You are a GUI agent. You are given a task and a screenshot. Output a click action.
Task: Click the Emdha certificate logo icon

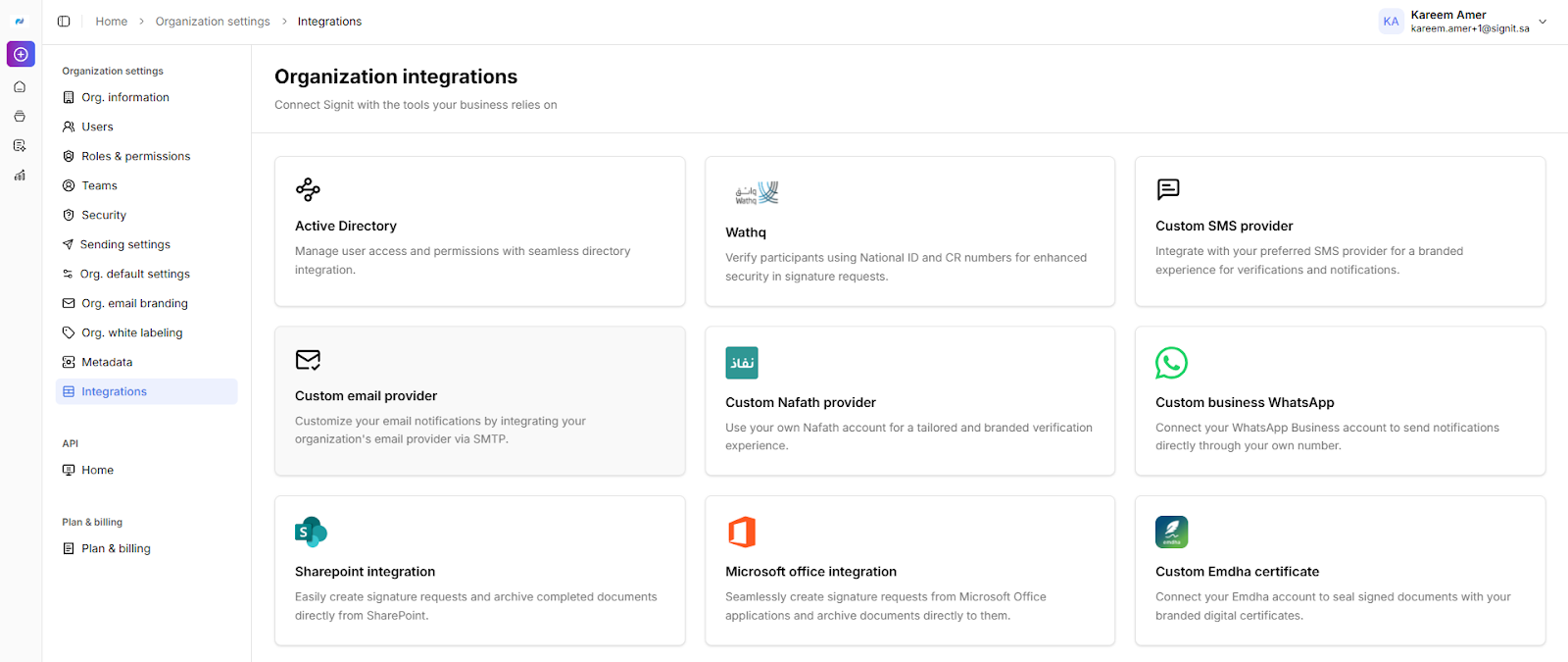point(1171,532)
